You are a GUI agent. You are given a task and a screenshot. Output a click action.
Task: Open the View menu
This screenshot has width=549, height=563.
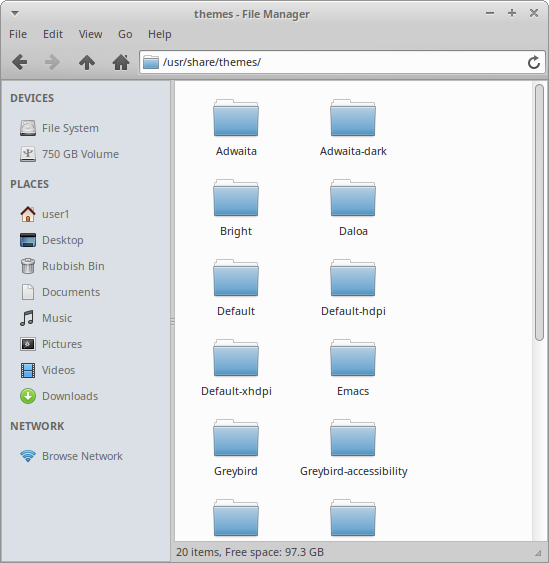pos(90,34)
